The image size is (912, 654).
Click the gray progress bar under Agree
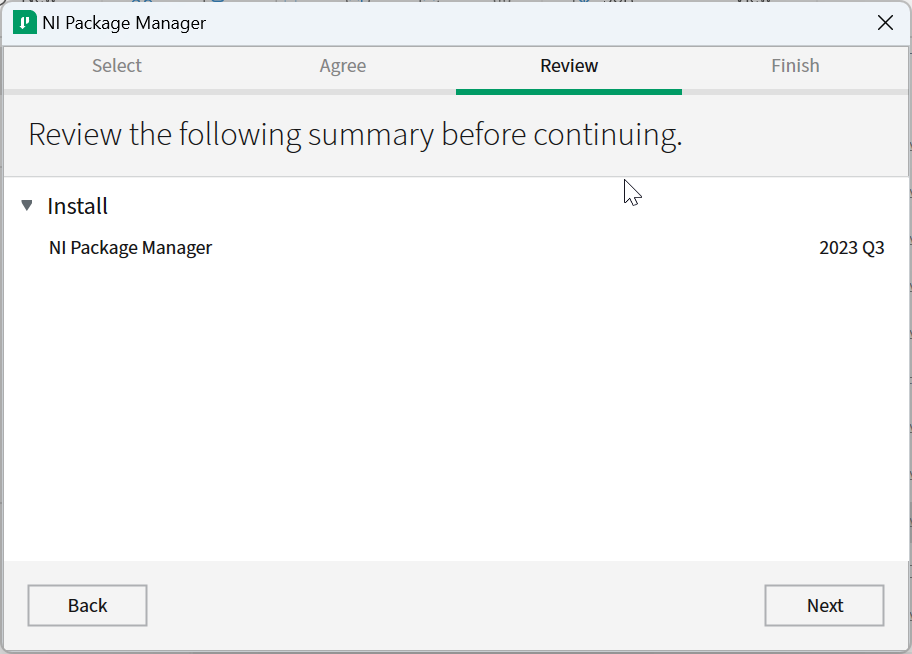pyautogui.click(x=343, y=92)
